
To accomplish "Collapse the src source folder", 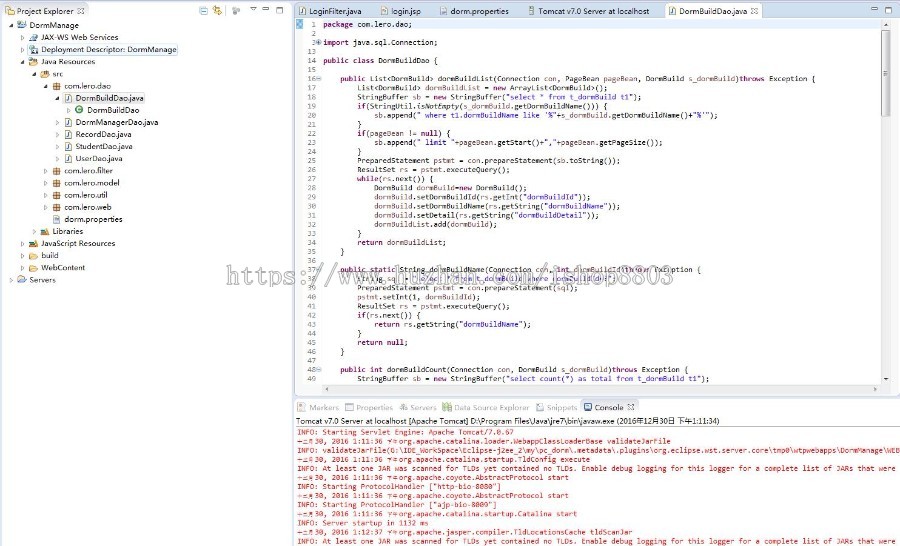I will click(x=34, y=73).
